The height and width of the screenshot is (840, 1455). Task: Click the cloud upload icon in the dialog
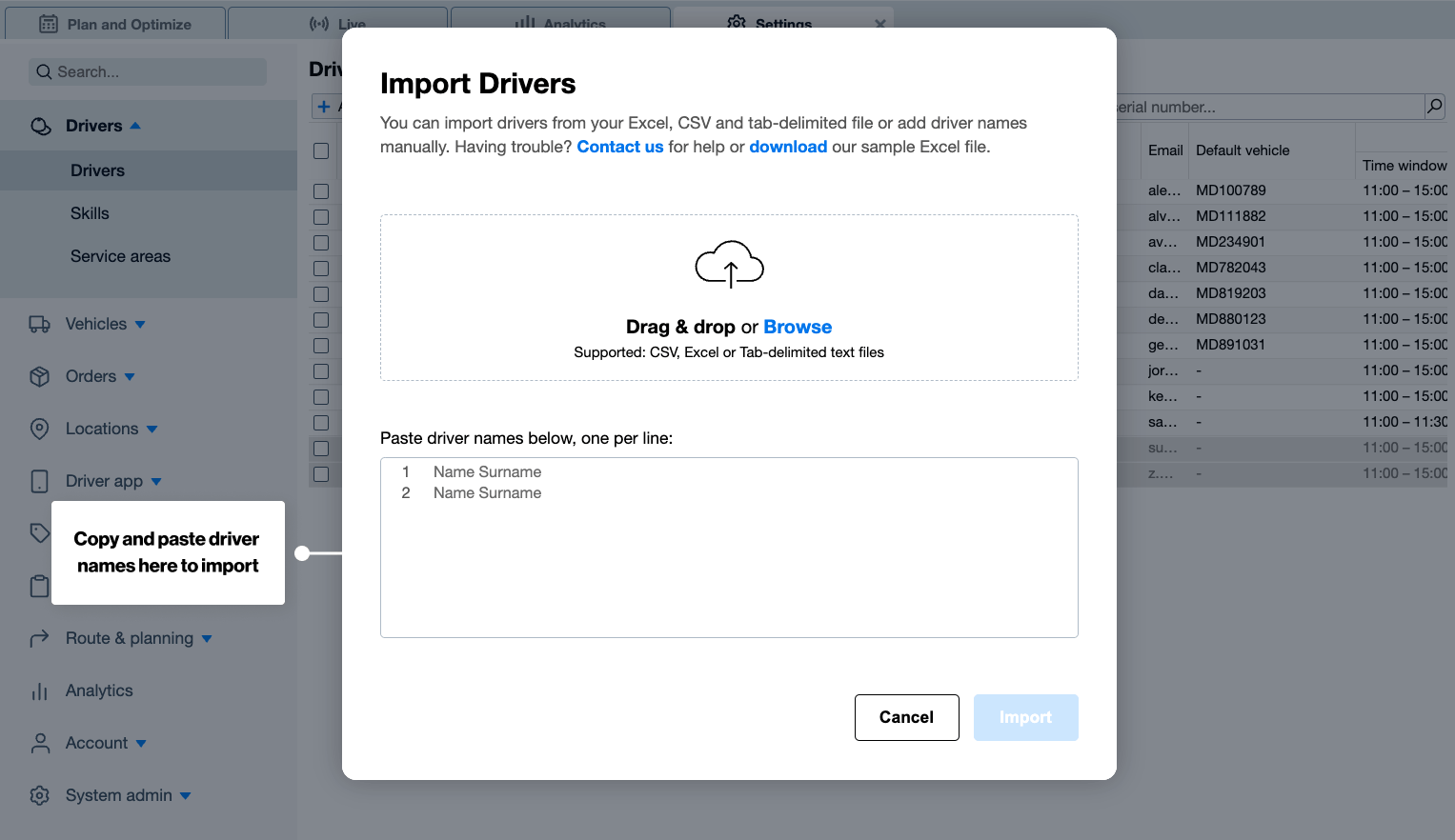[x=729, y=264]
